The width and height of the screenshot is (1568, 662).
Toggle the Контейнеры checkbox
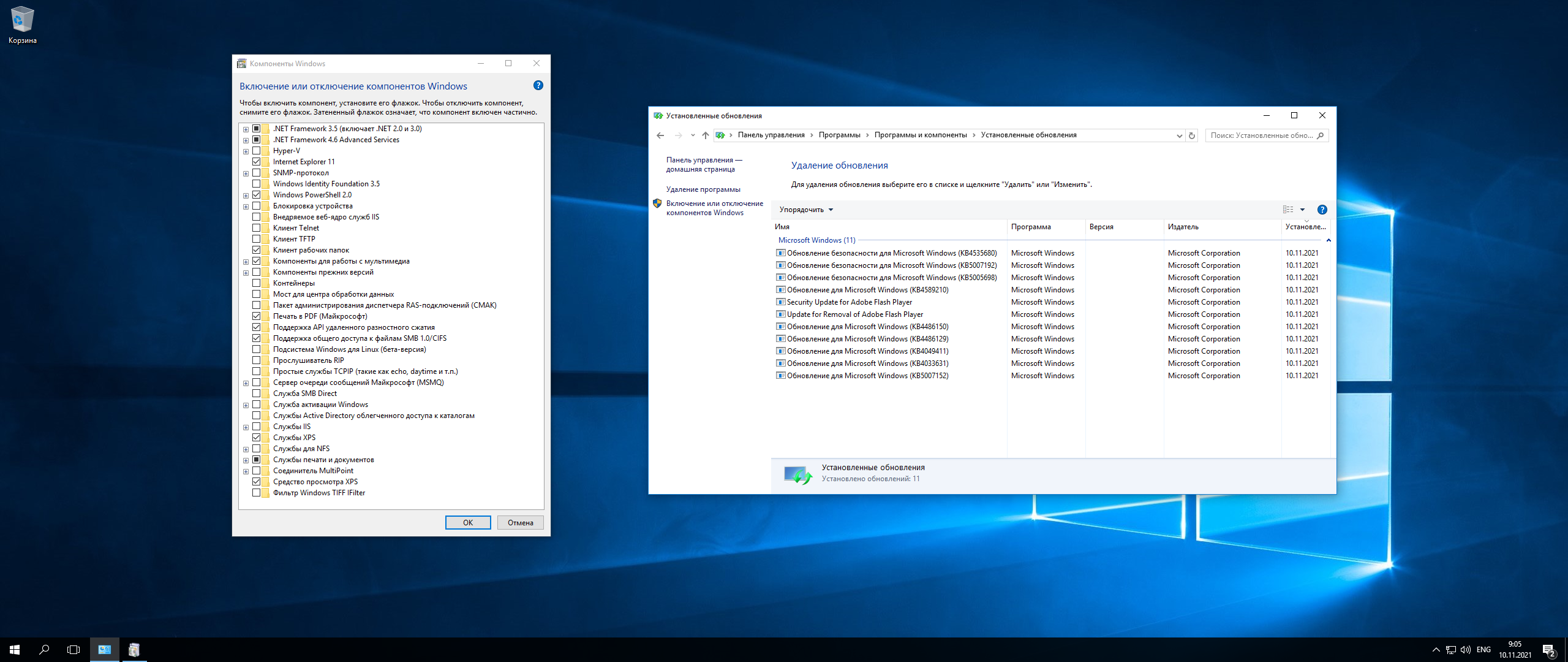257,283
